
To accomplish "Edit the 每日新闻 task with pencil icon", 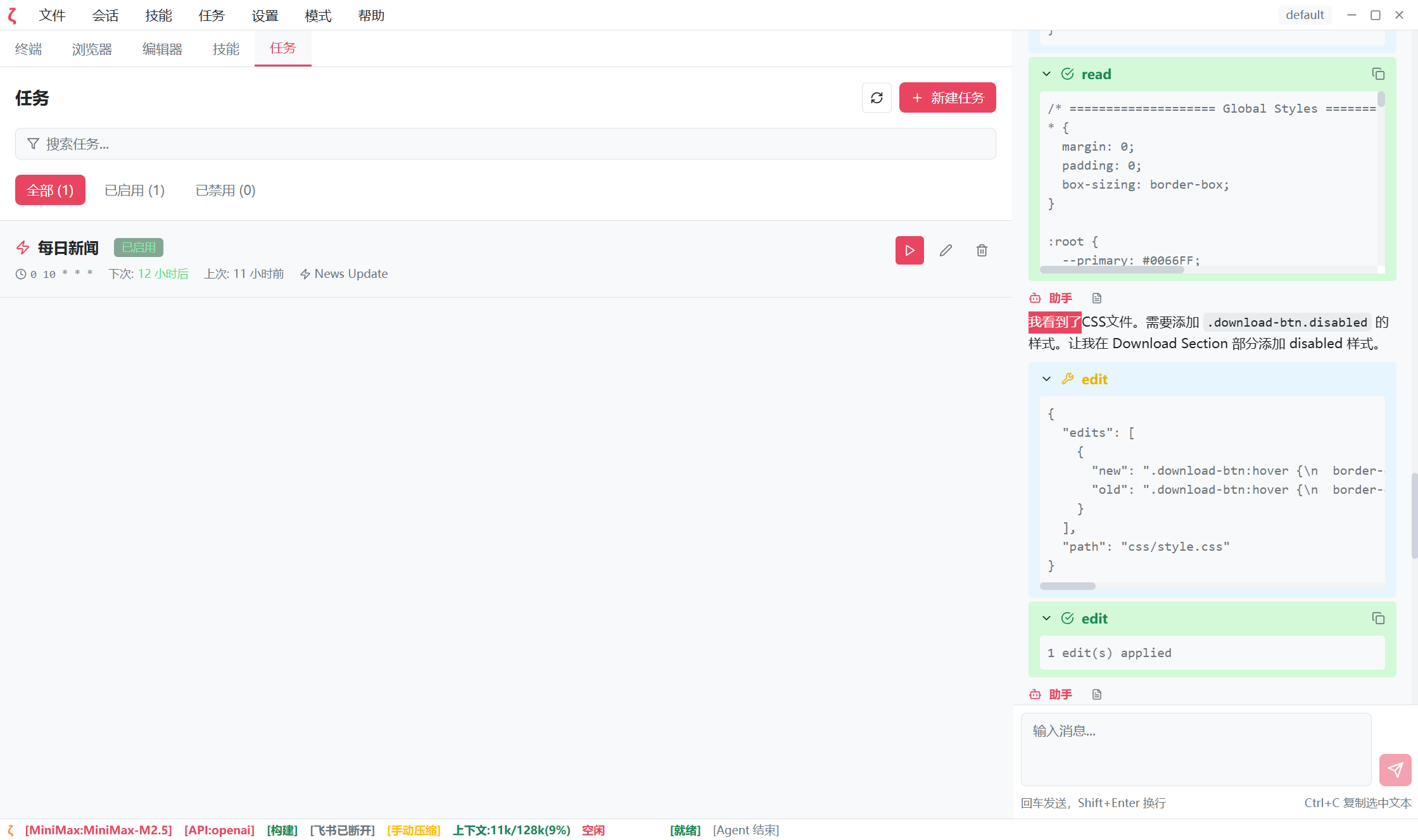I will [946, 250].
